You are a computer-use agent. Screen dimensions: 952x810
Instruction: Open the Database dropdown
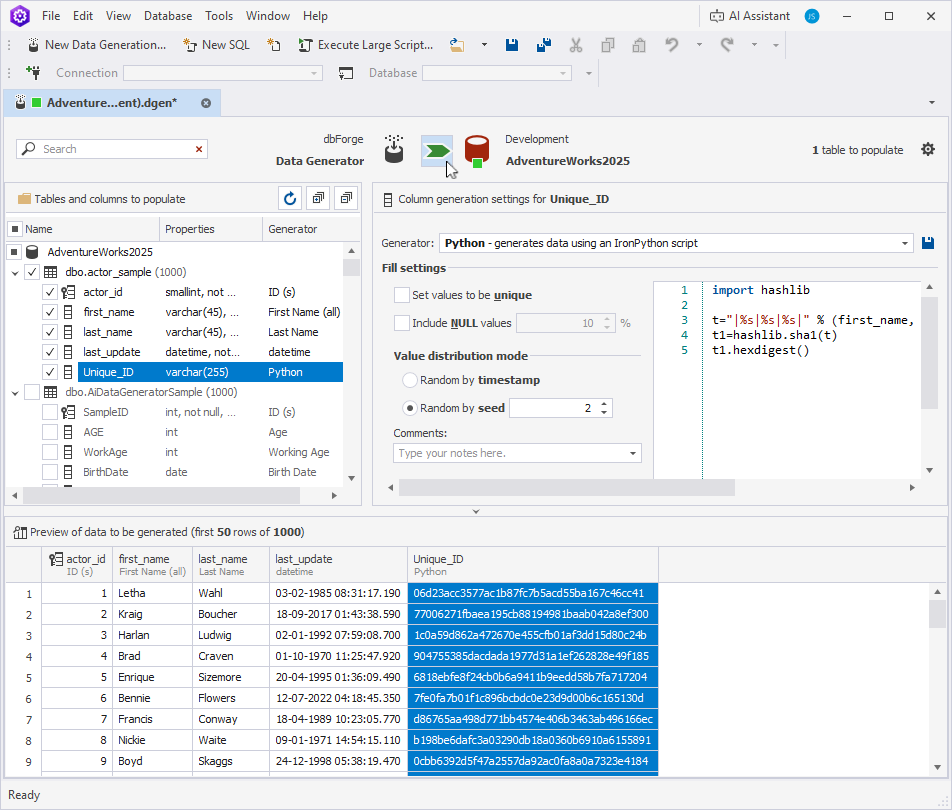pos(562,73)
